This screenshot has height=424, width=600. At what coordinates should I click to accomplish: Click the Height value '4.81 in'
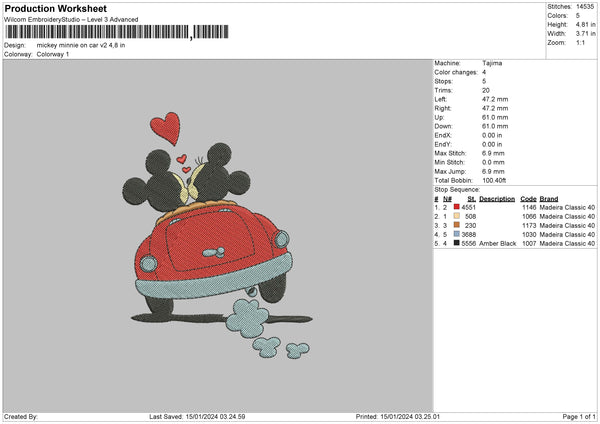point(585,24)
